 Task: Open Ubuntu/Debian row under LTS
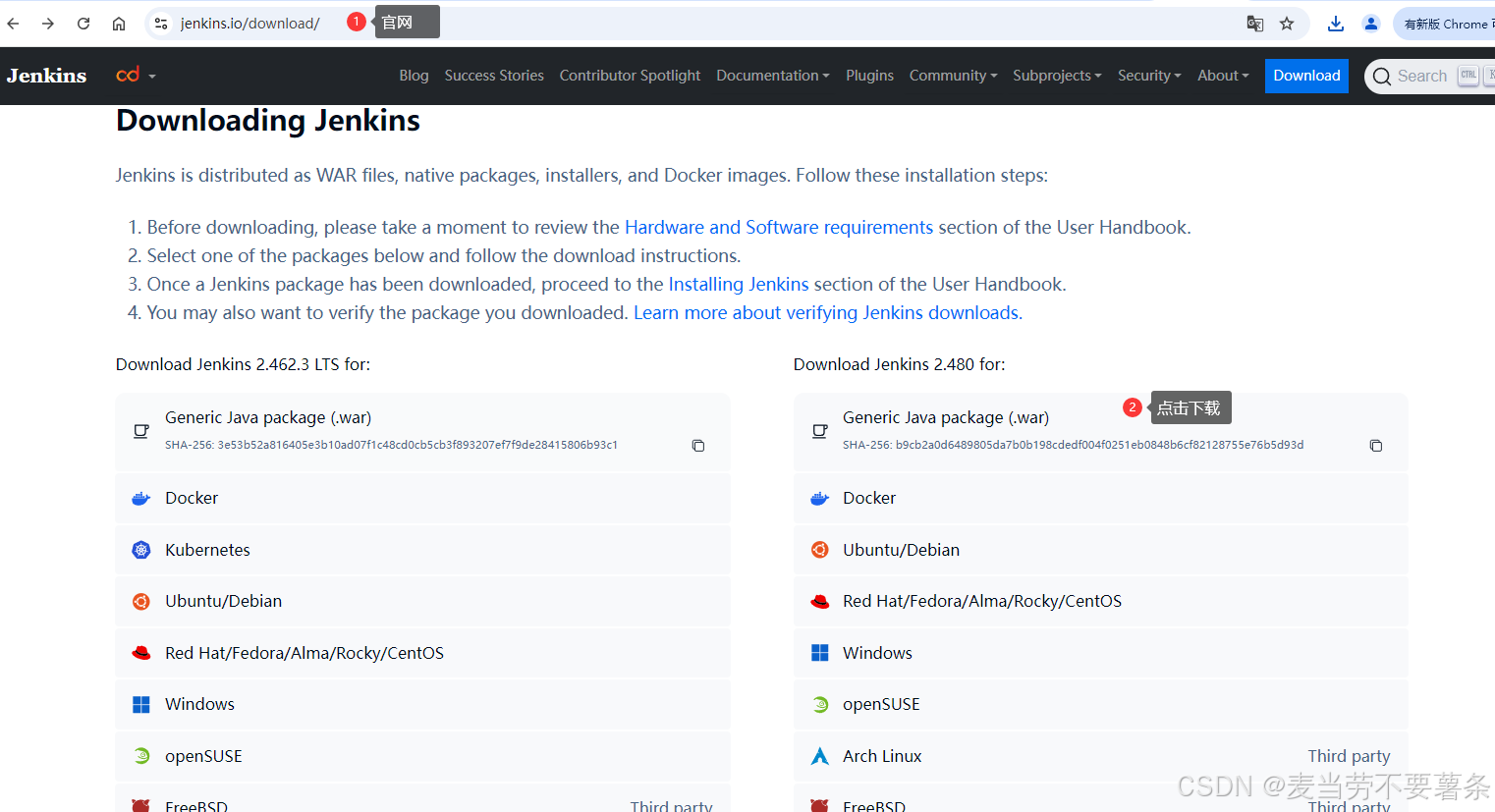[422, 601]
